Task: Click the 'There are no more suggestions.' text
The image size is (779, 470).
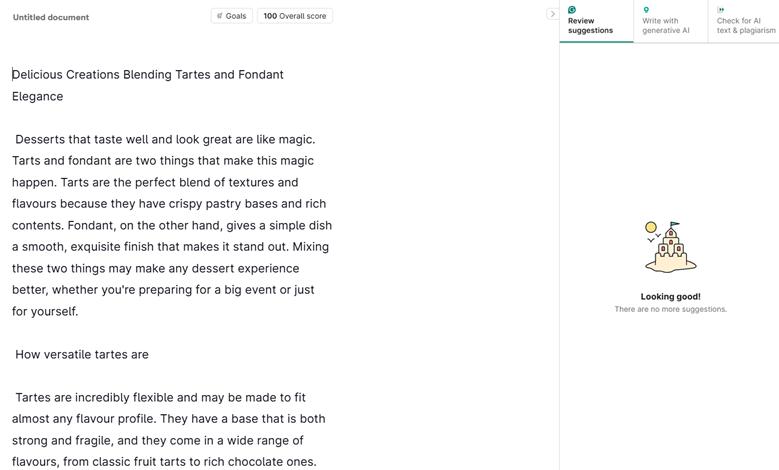Action: click(x=670, y=309)
